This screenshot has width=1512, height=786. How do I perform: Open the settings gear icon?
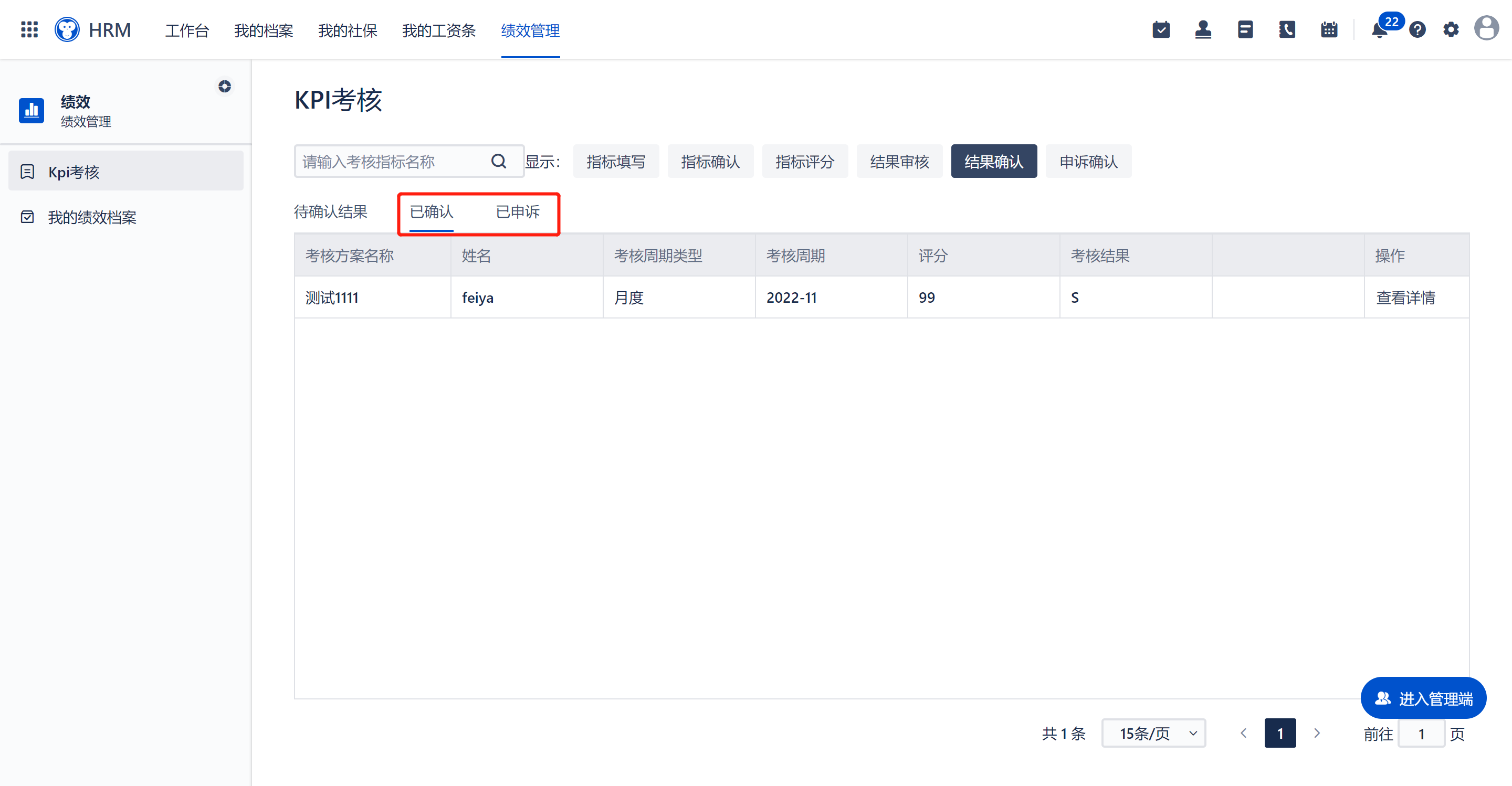pyautogui.click(x=1451, y=29)
